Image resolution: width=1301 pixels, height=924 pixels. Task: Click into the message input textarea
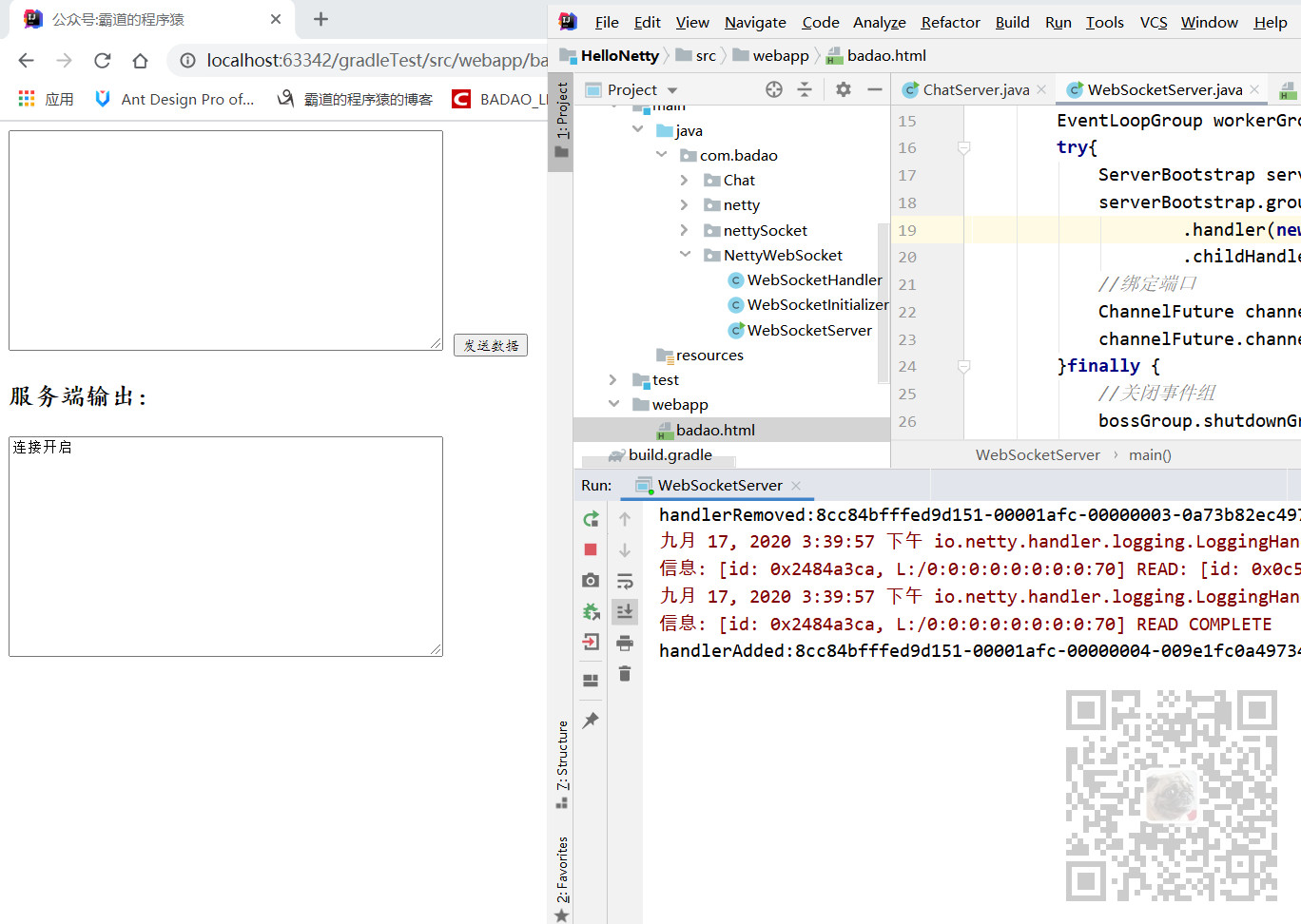click(x=225, y=241)
